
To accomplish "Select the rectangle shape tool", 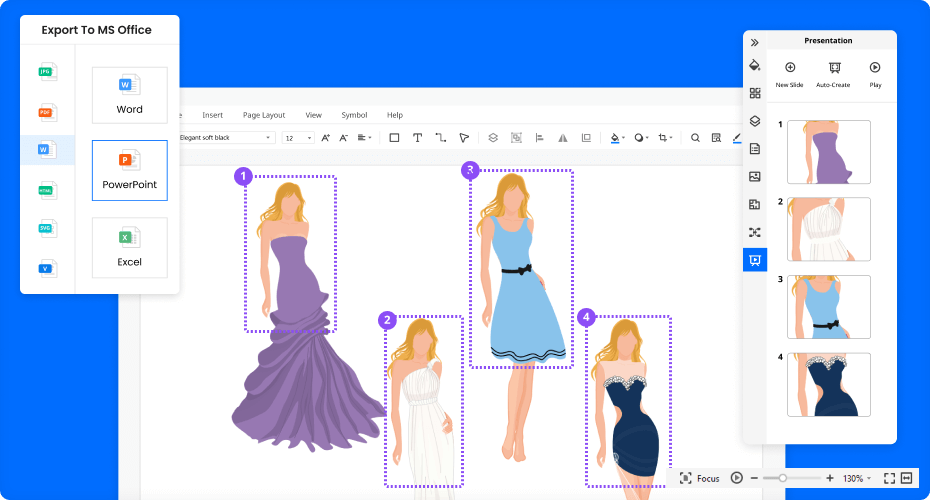I will coord(394,138).
